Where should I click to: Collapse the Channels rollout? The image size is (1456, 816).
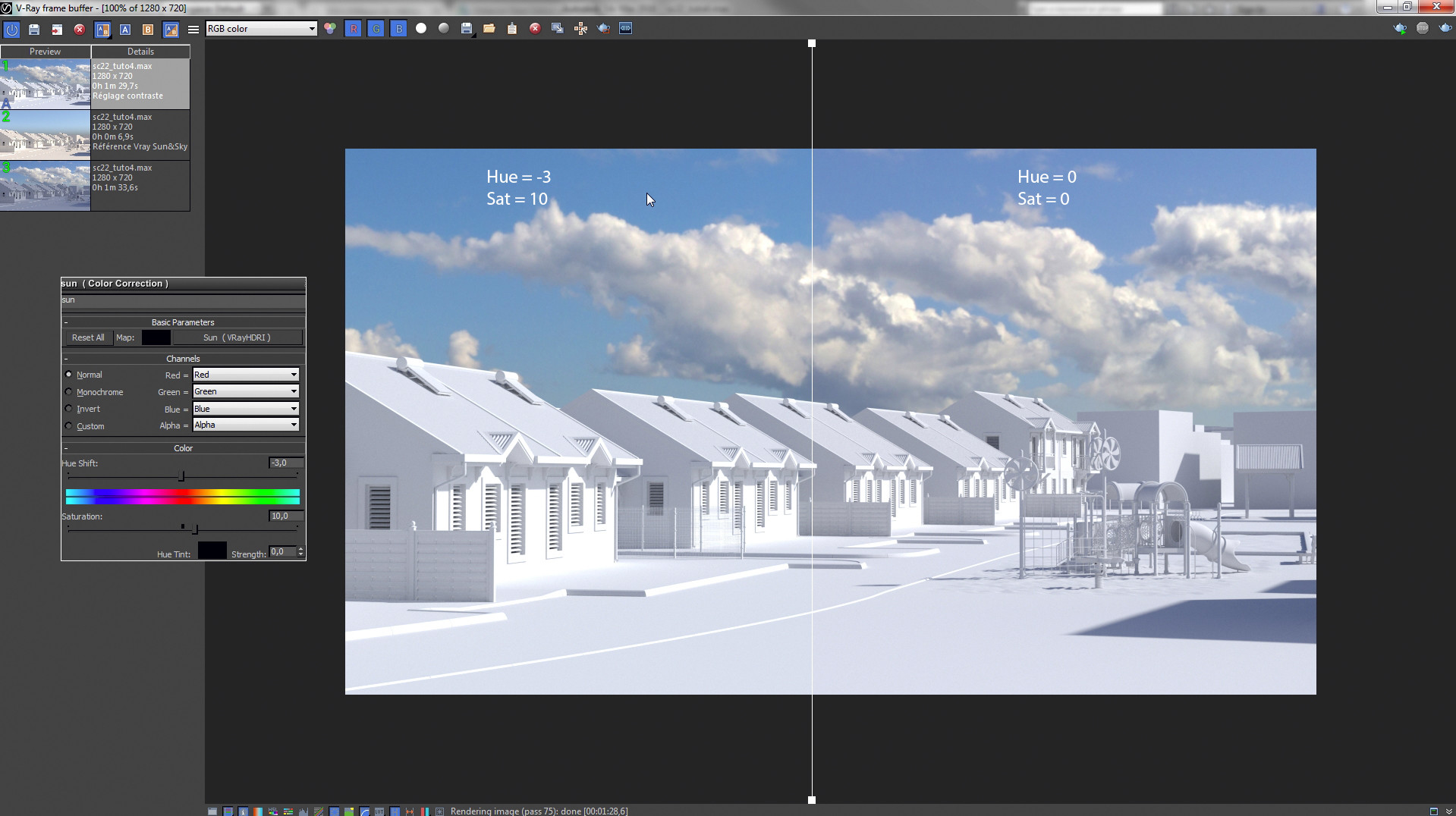coord(183,359)
